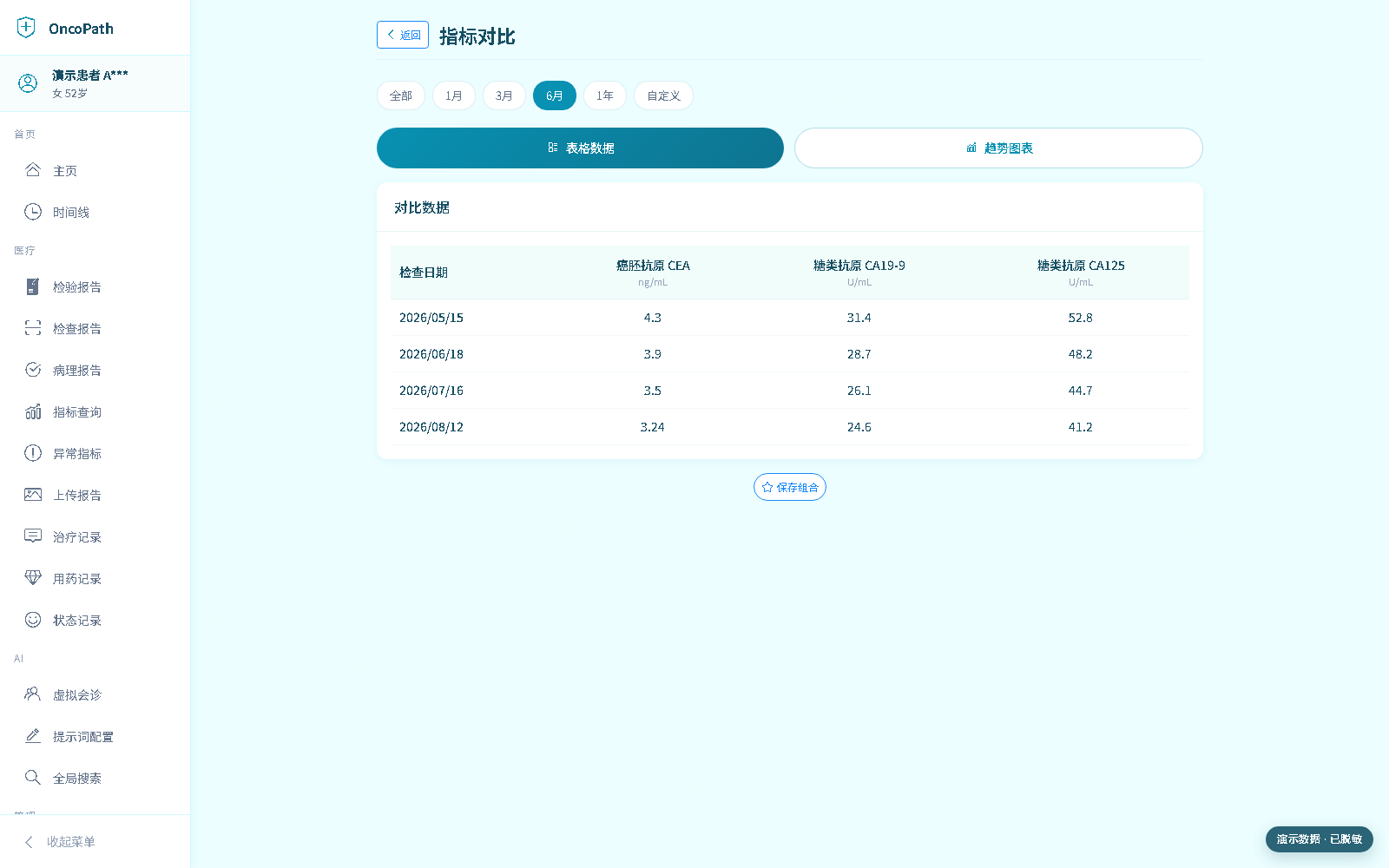Click the 状态记录 smiley icon
This screenshot has height=868, width=1389.
[x=33, y=620]
